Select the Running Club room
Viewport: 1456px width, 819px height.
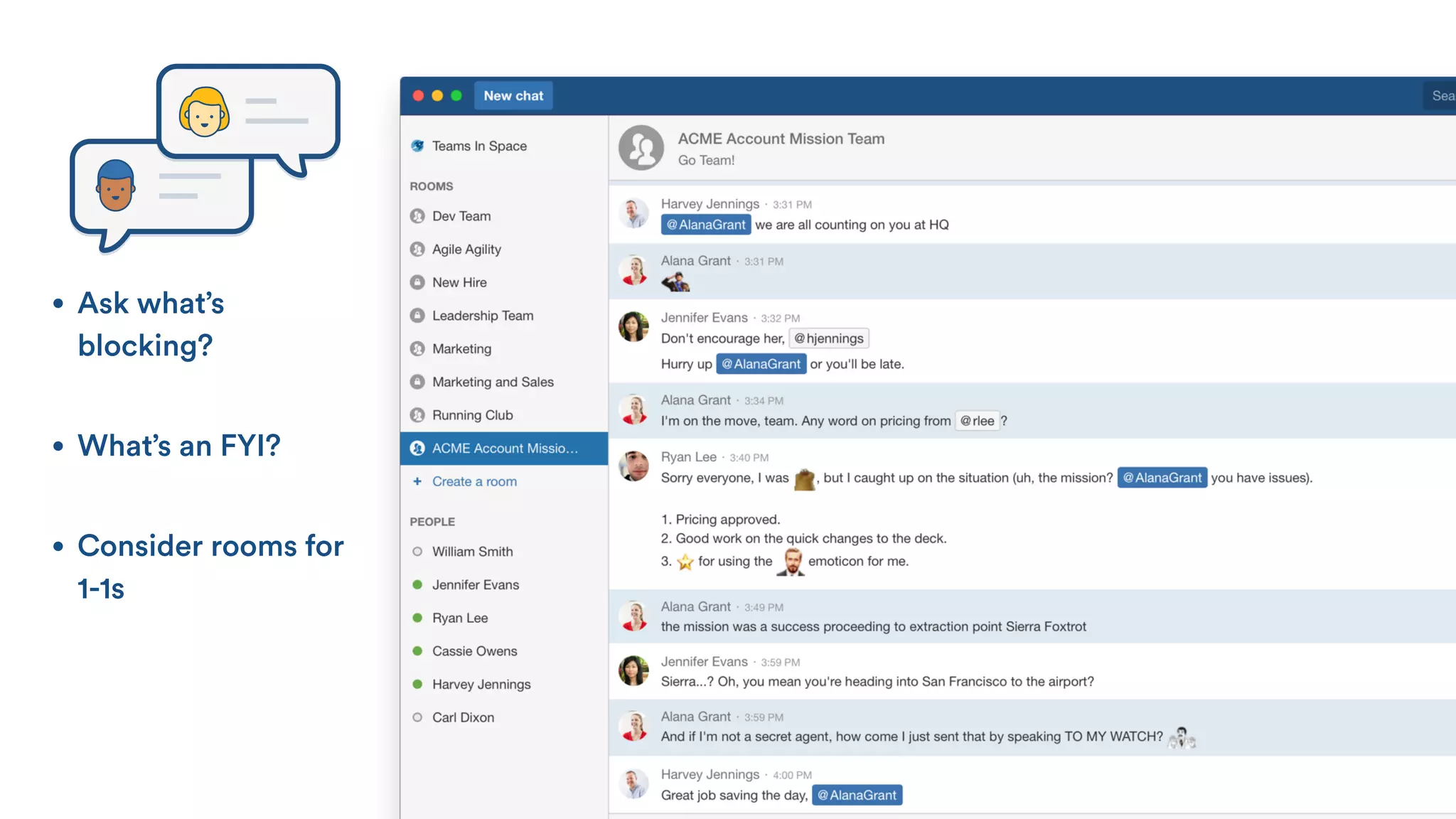[472, 415]
